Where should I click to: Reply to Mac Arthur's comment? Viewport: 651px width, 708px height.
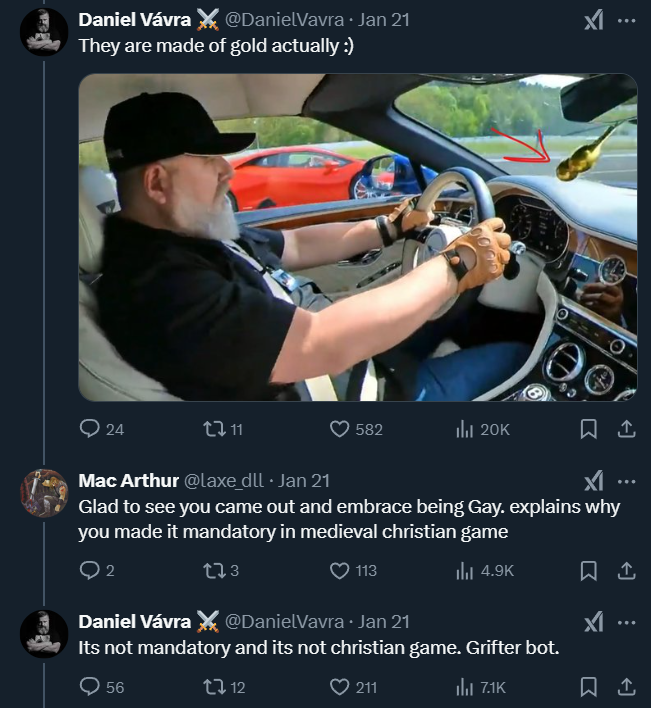[90, 571]
